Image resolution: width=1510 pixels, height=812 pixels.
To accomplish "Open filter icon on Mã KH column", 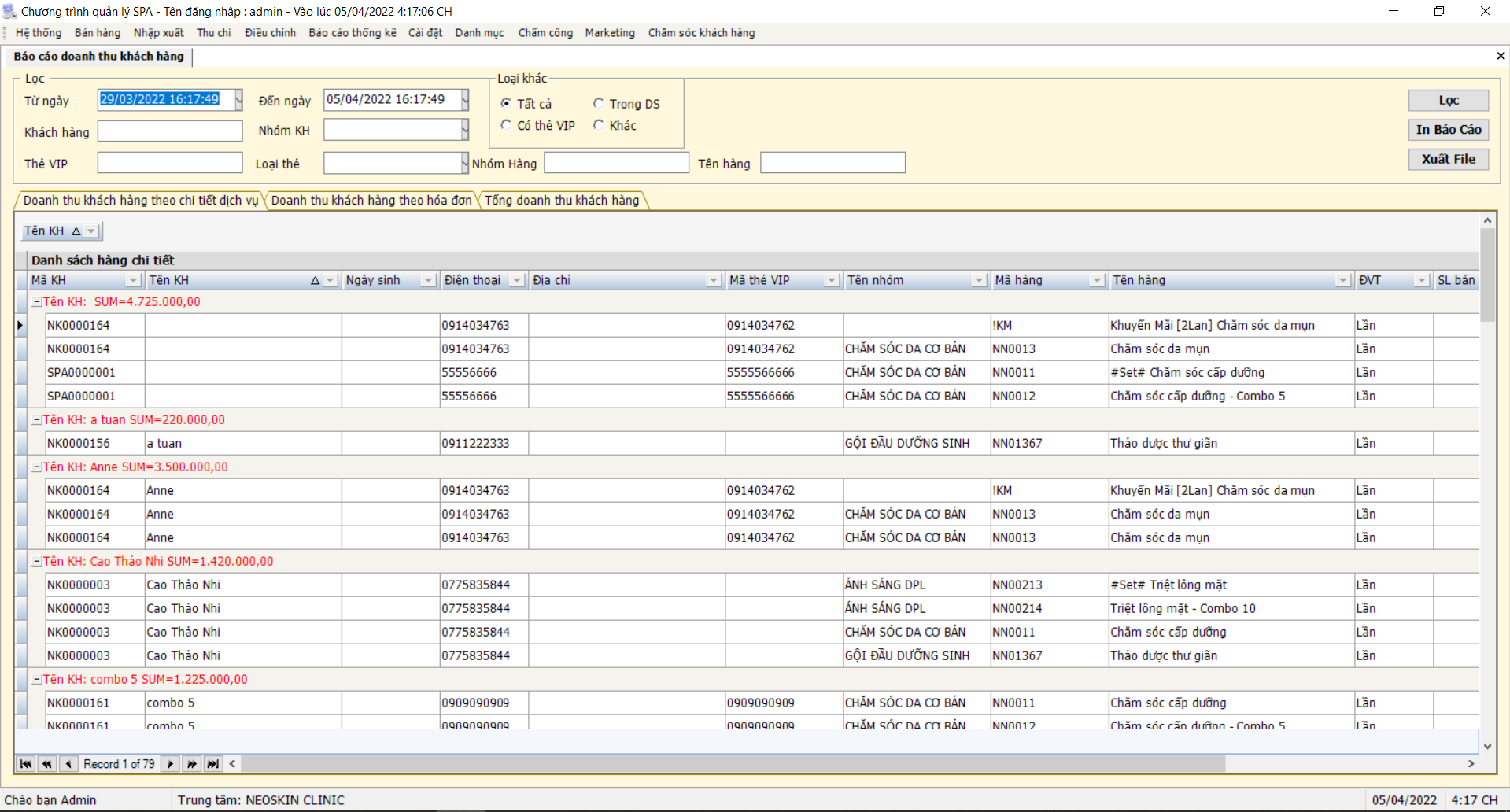I will (133, 281).
